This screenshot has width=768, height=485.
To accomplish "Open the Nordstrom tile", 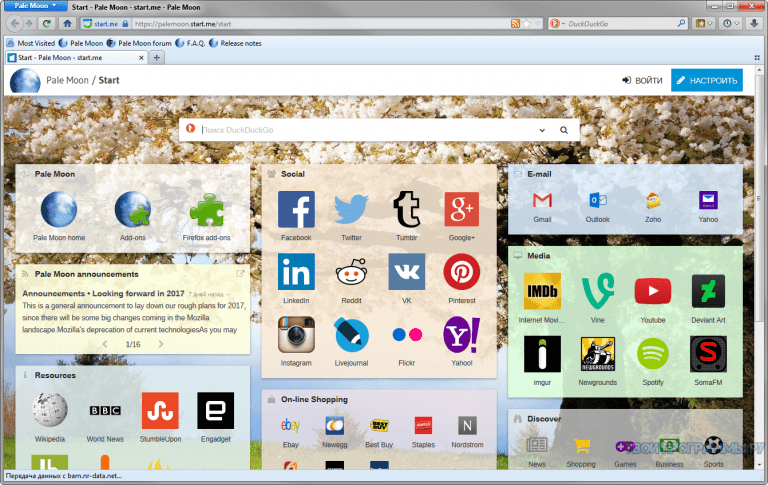I will (467, 425).
